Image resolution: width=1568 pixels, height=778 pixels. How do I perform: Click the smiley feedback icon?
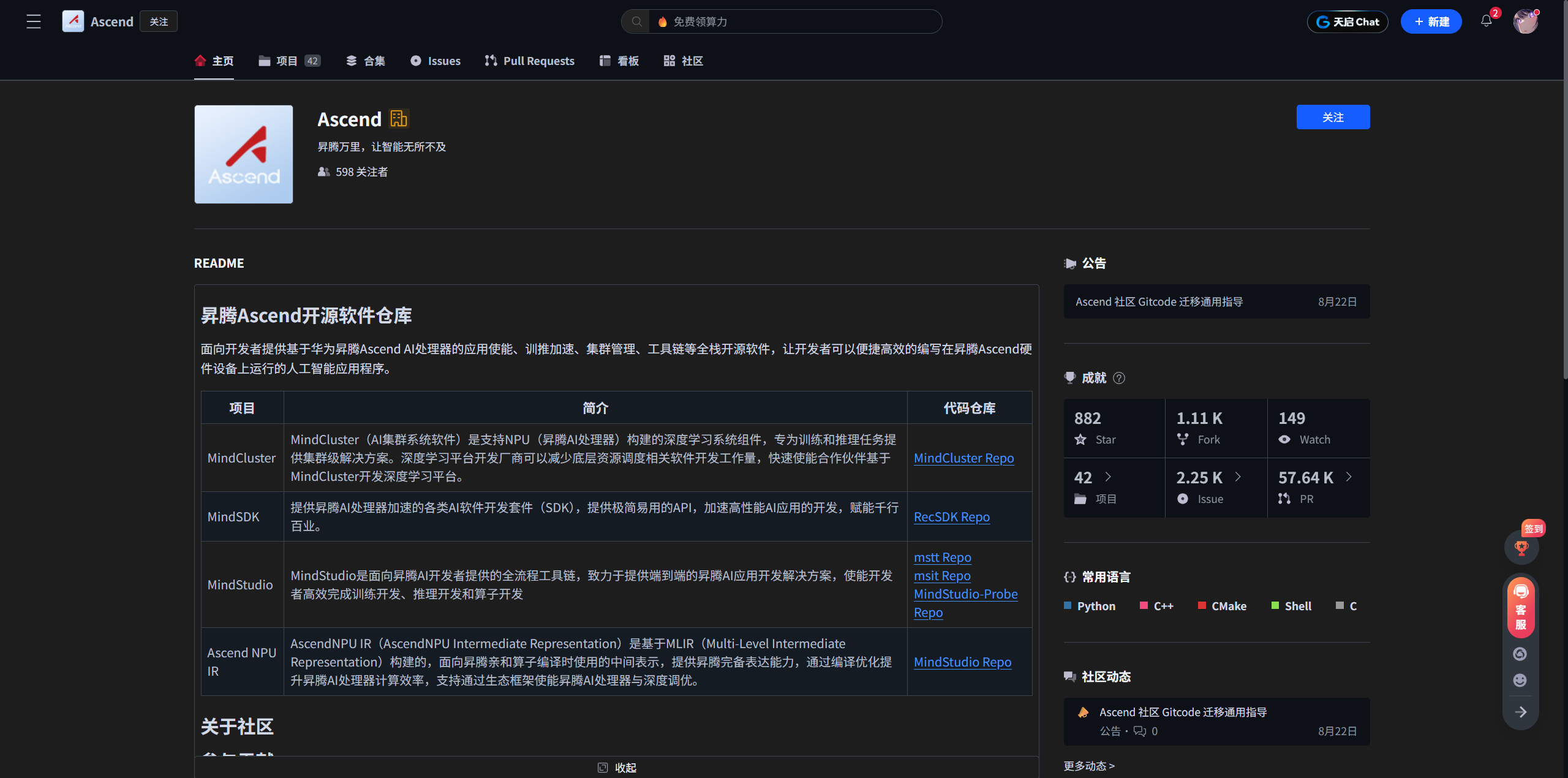click(x=1520, y=680)
